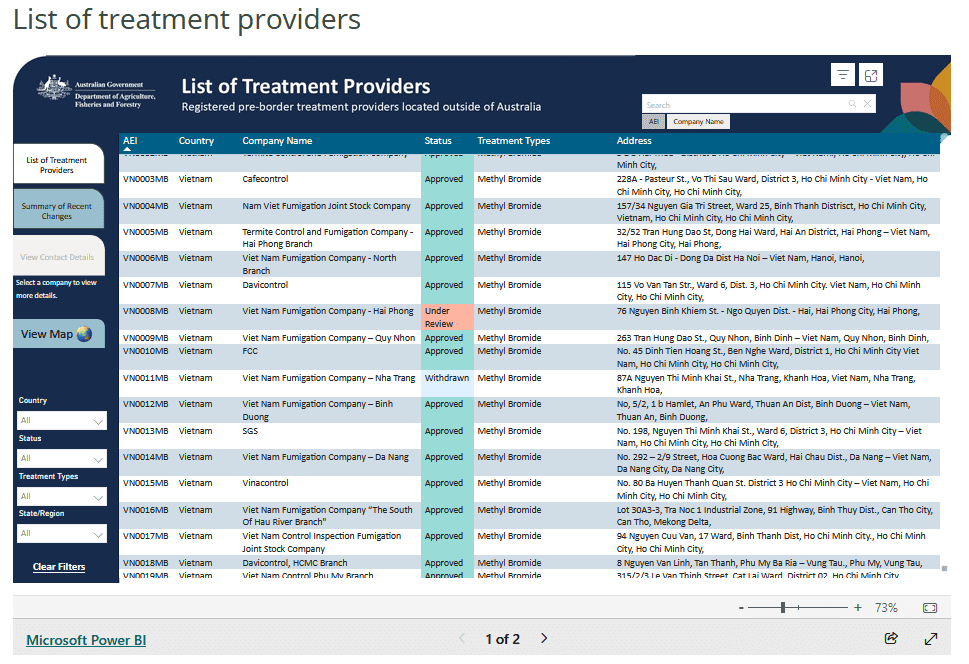Screen dimensions: 969x664
Task: Toggle the Company Name search field option
Action: (698, 122)
